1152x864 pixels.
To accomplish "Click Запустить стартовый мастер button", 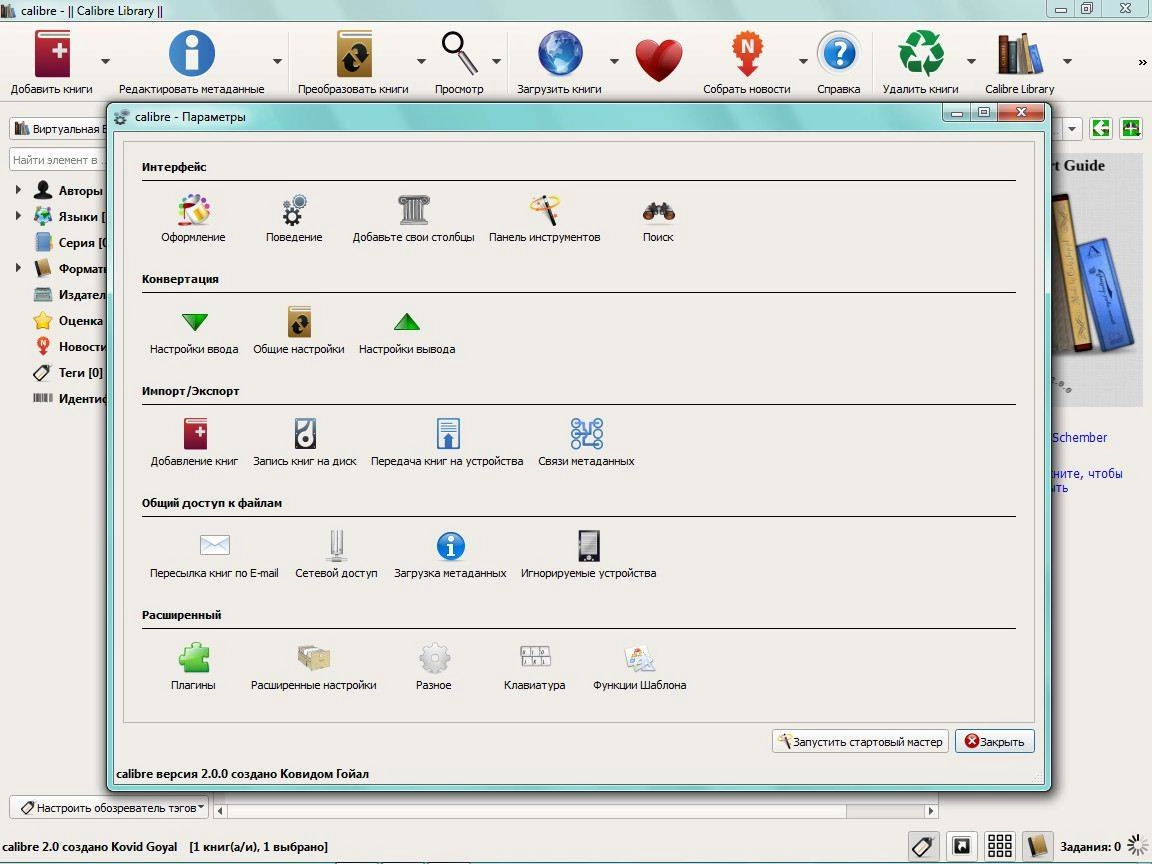I will pyautogui.click(x=860, y=741).
